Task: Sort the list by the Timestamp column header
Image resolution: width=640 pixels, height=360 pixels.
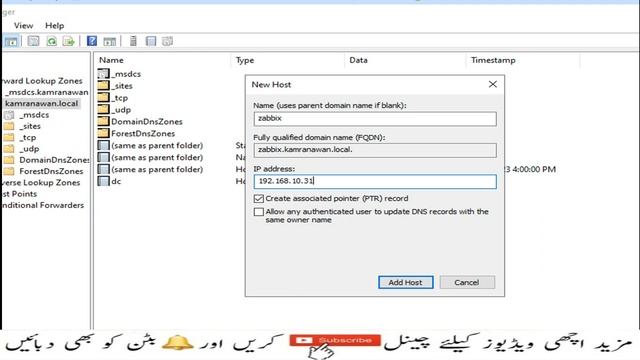Action: click(x=493, y=60)
